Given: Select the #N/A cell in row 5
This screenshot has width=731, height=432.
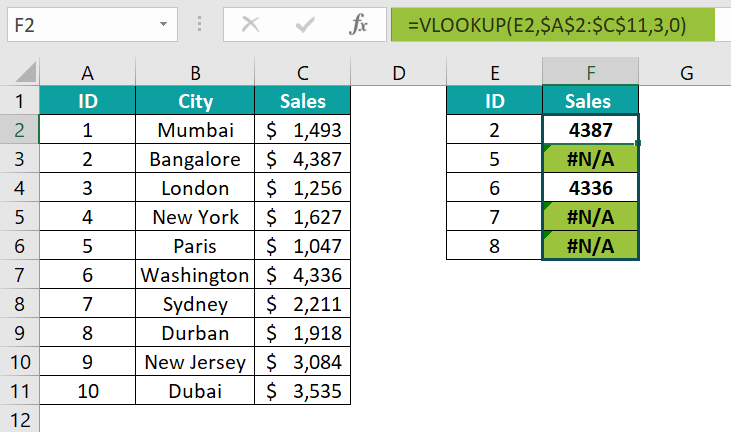Looking at the screenshot, I should [x=591, y=216].
